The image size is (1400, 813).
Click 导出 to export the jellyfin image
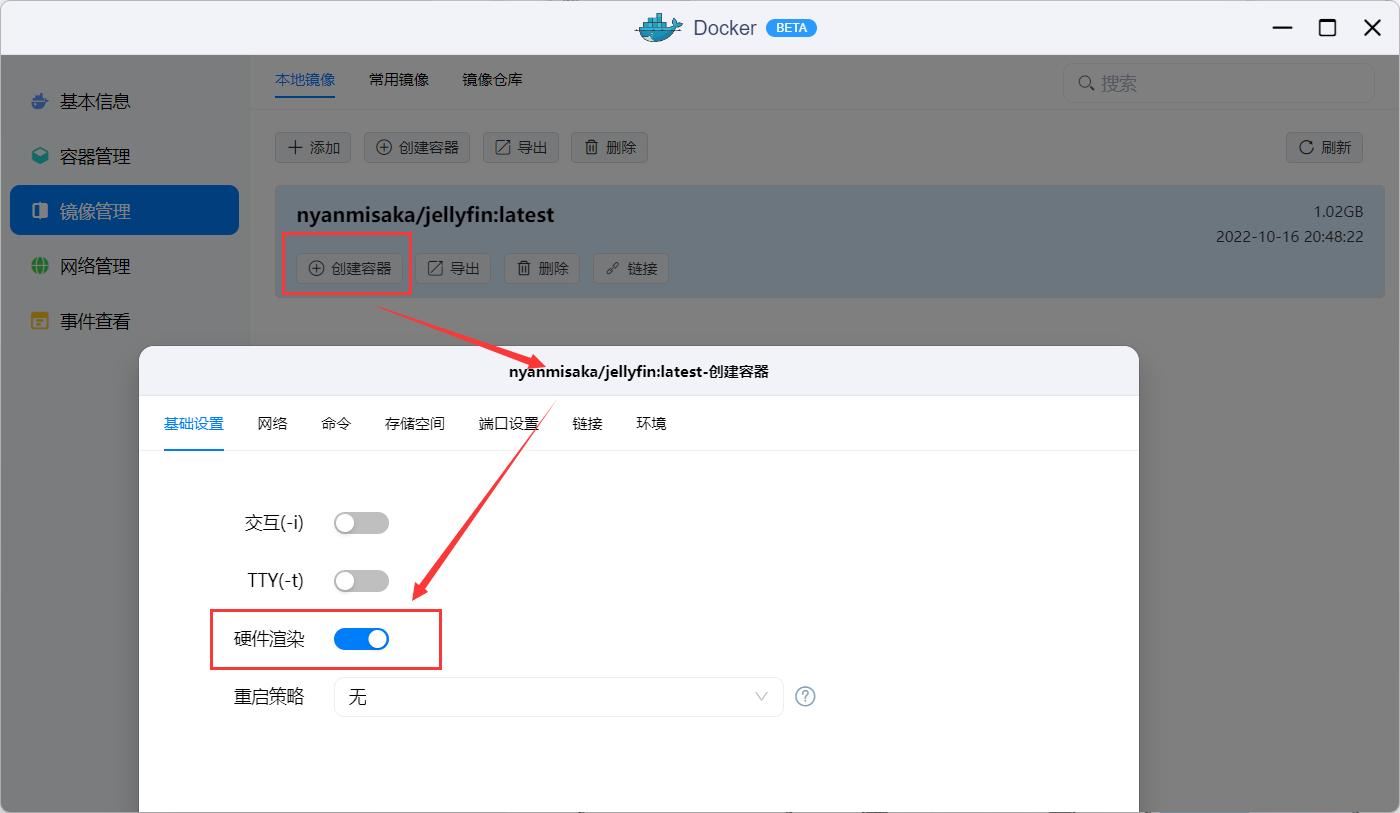pos(453,268)
